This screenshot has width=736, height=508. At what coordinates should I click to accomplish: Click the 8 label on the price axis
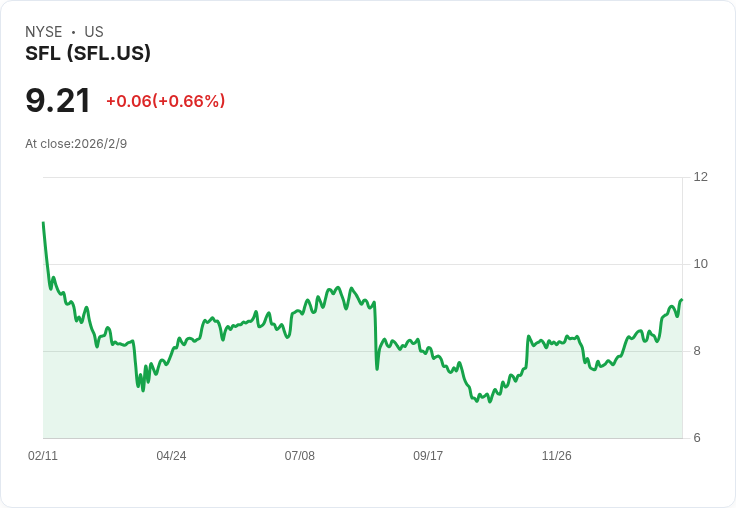click(697, 351)
